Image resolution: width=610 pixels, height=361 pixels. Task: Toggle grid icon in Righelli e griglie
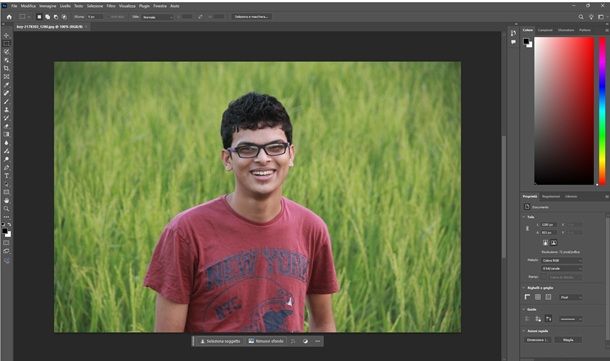pyautogui.click(x=538, y=297)
